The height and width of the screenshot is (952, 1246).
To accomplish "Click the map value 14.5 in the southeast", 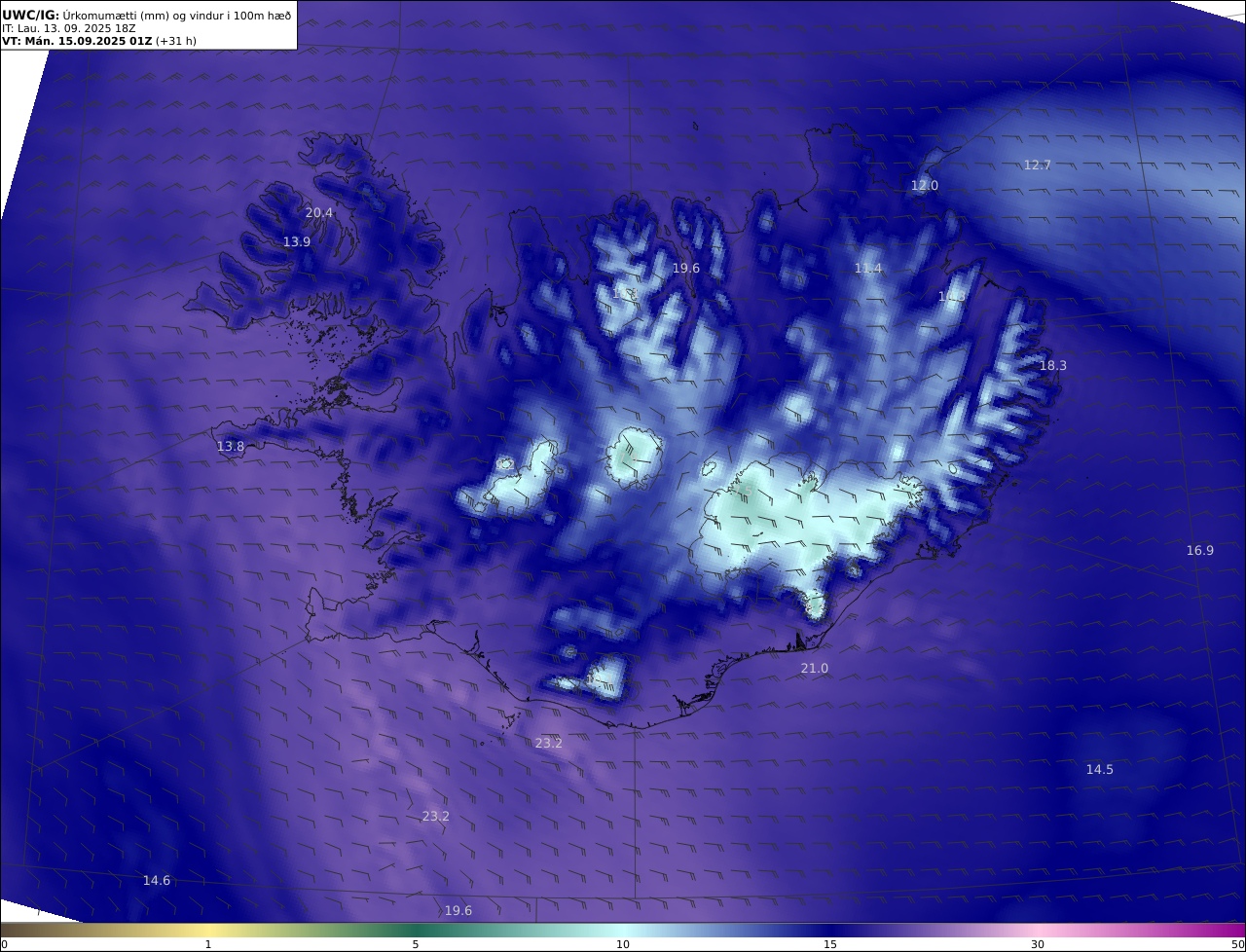I will [x=1100, y=769].
